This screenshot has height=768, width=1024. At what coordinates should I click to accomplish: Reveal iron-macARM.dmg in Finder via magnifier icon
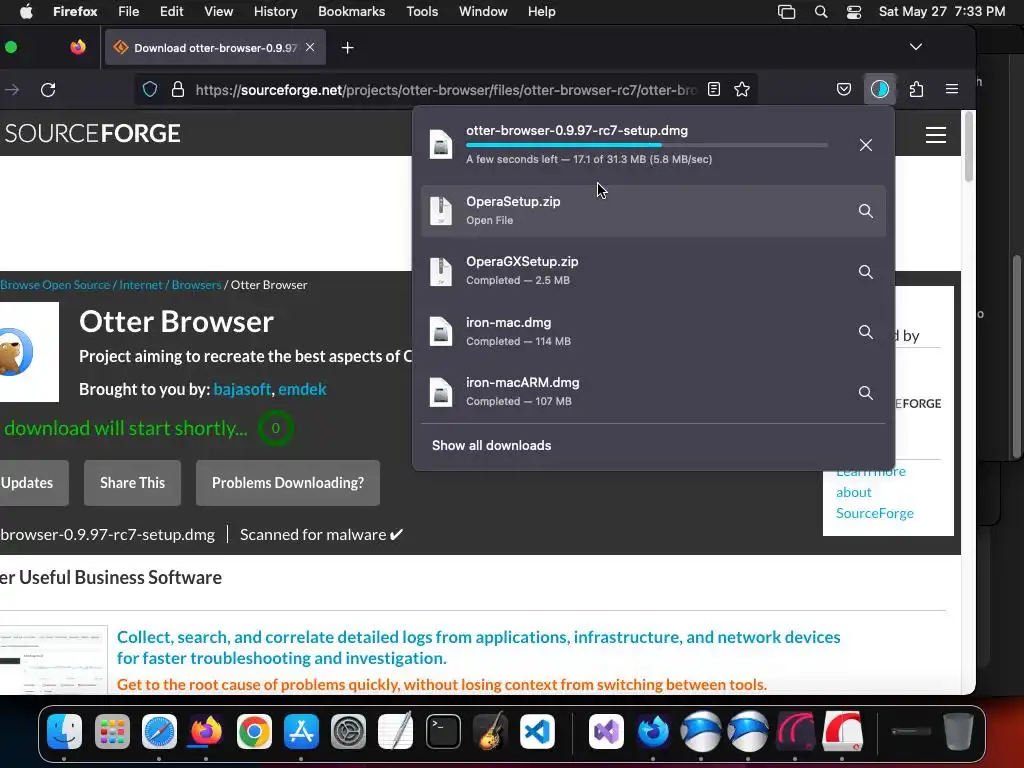coord(865,392)
